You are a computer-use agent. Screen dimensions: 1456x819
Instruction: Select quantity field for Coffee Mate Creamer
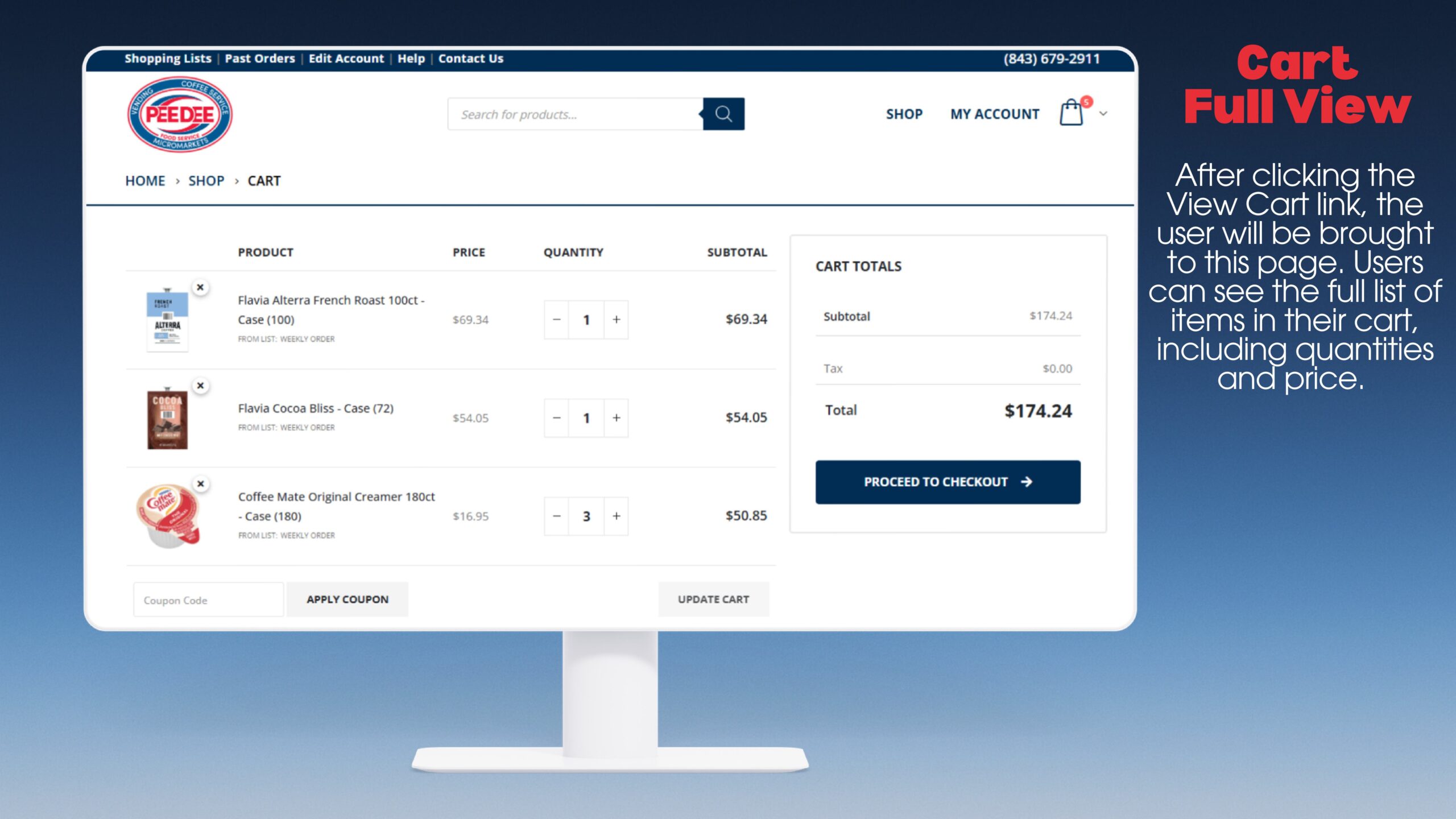click(x=586, y=516)
